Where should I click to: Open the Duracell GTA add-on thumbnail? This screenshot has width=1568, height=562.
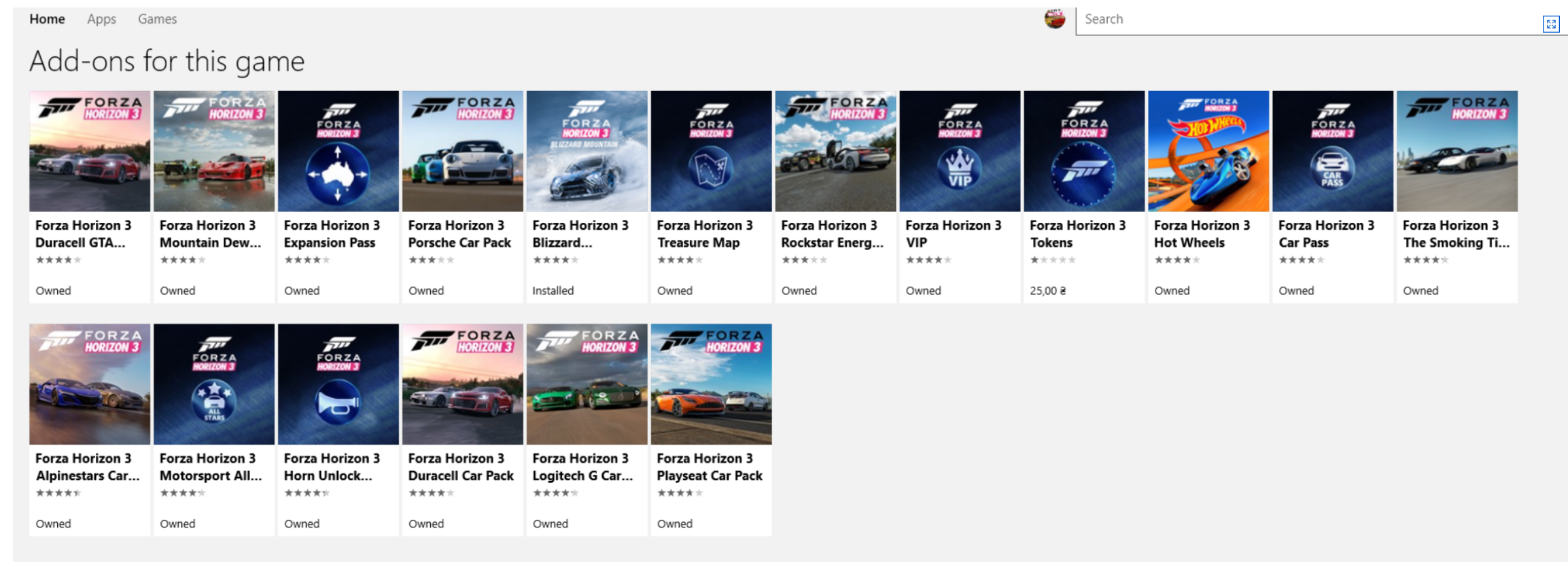click(90, 152)
